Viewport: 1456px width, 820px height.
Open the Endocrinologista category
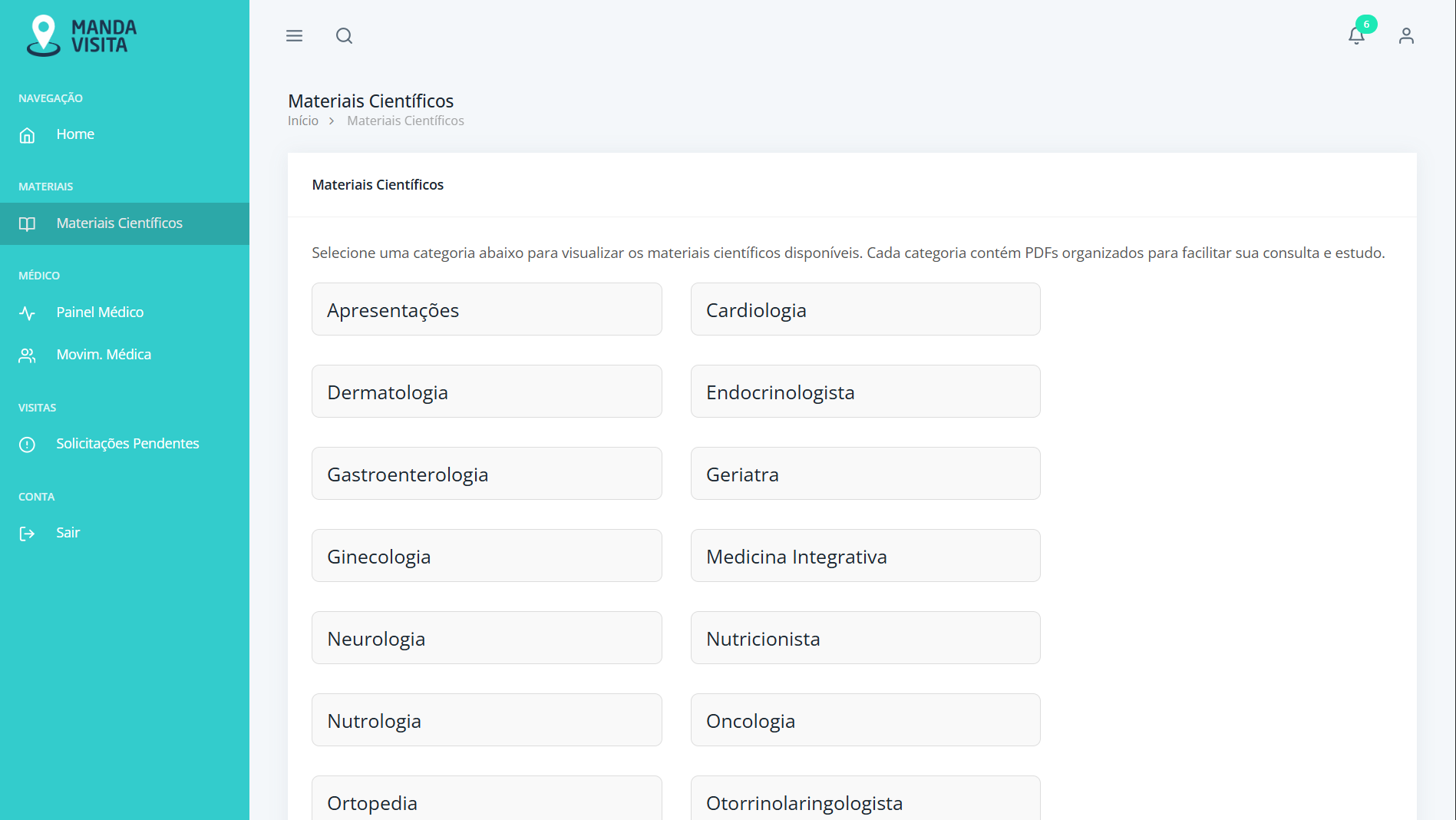coord(865,392)
